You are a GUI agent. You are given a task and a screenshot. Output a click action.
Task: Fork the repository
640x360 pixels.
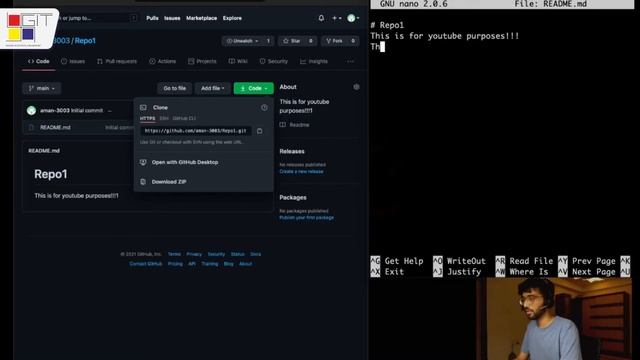[334, 41]
